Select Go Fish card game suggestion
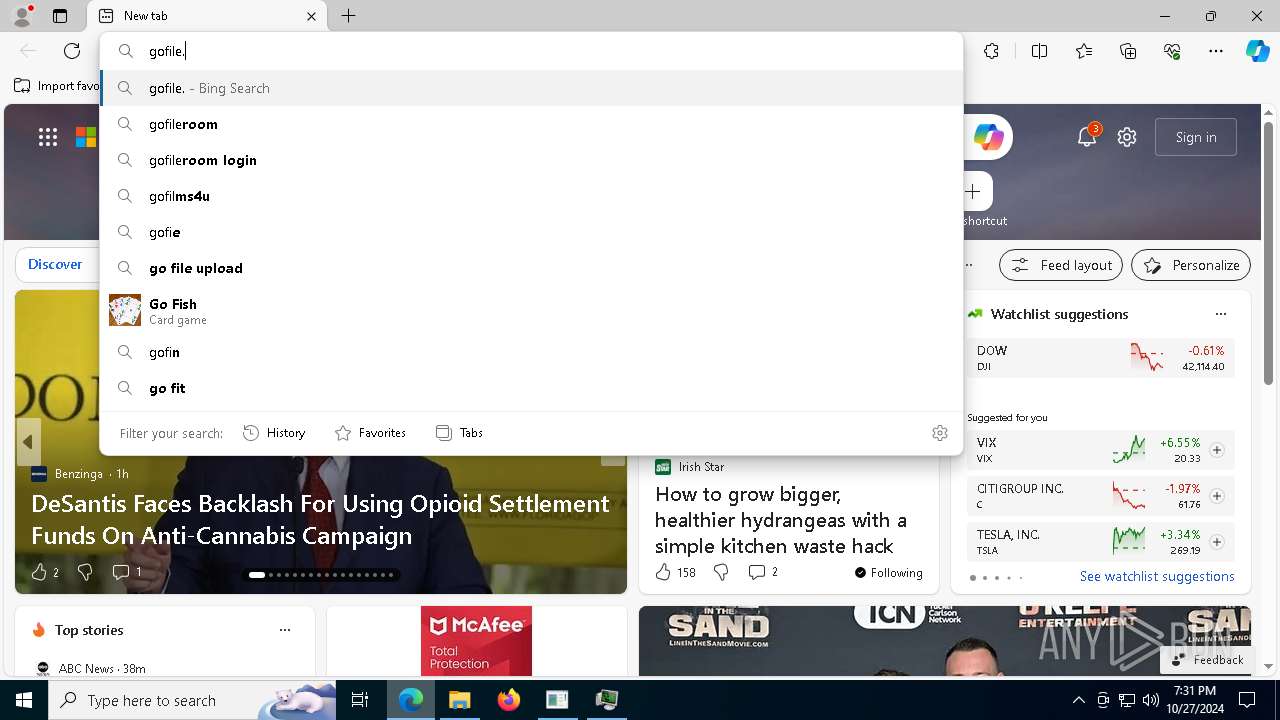The height and width of the screenshot is (720, 1280). (x=531, y=311)
